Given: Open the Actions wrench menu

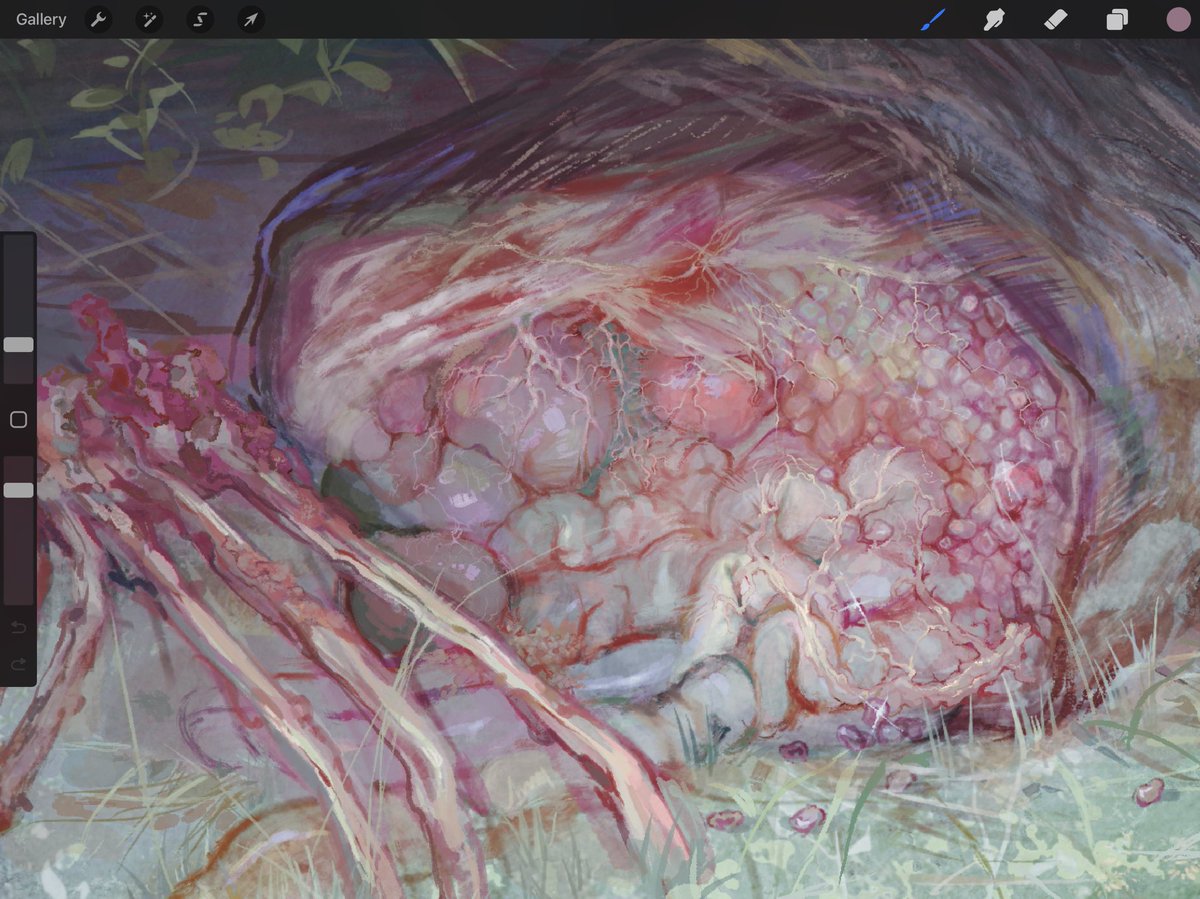Looking at the screenshot, I should coord(98,19).
